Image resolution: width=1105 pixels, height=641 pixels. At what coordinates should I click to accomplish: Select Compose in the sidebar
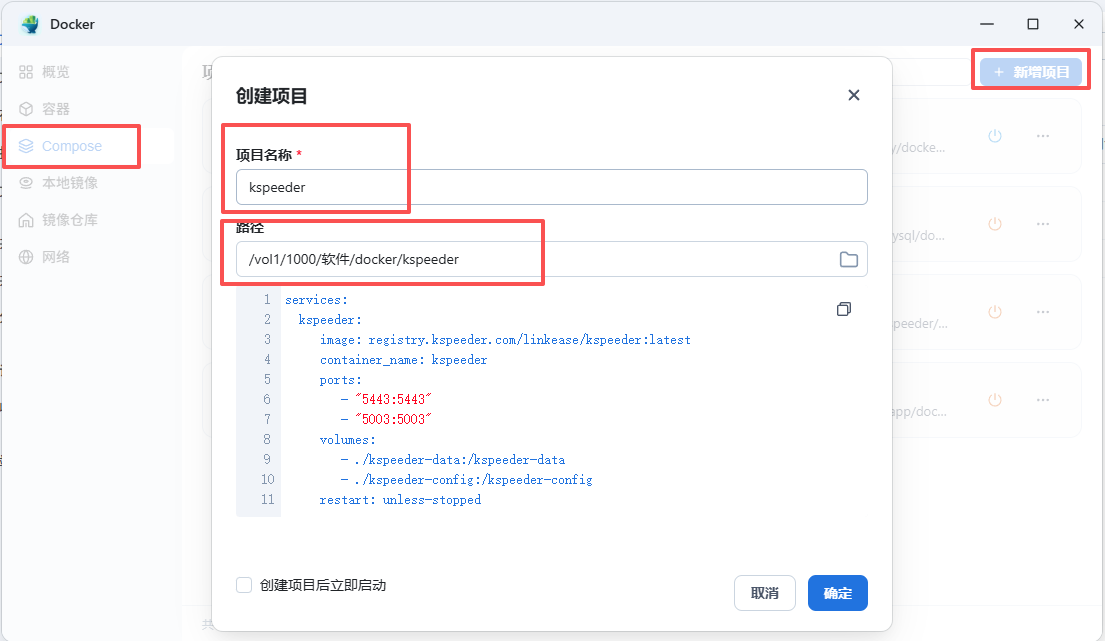pos(71,146)
